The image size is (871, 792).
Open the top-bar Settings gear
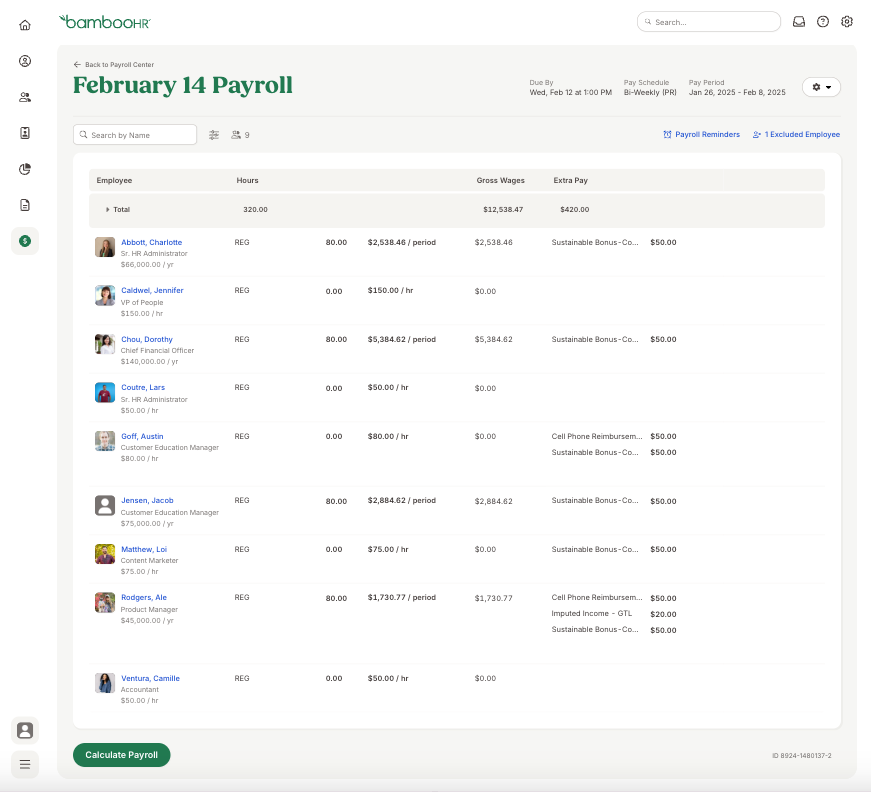click(x=847, y=21)
